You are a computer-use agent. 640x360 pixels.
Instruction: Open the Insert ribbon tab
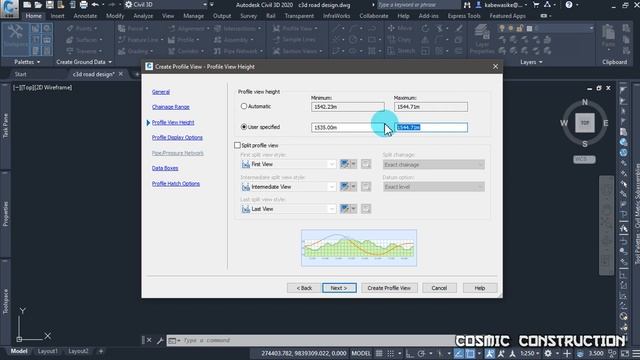(x=58, y=16)
